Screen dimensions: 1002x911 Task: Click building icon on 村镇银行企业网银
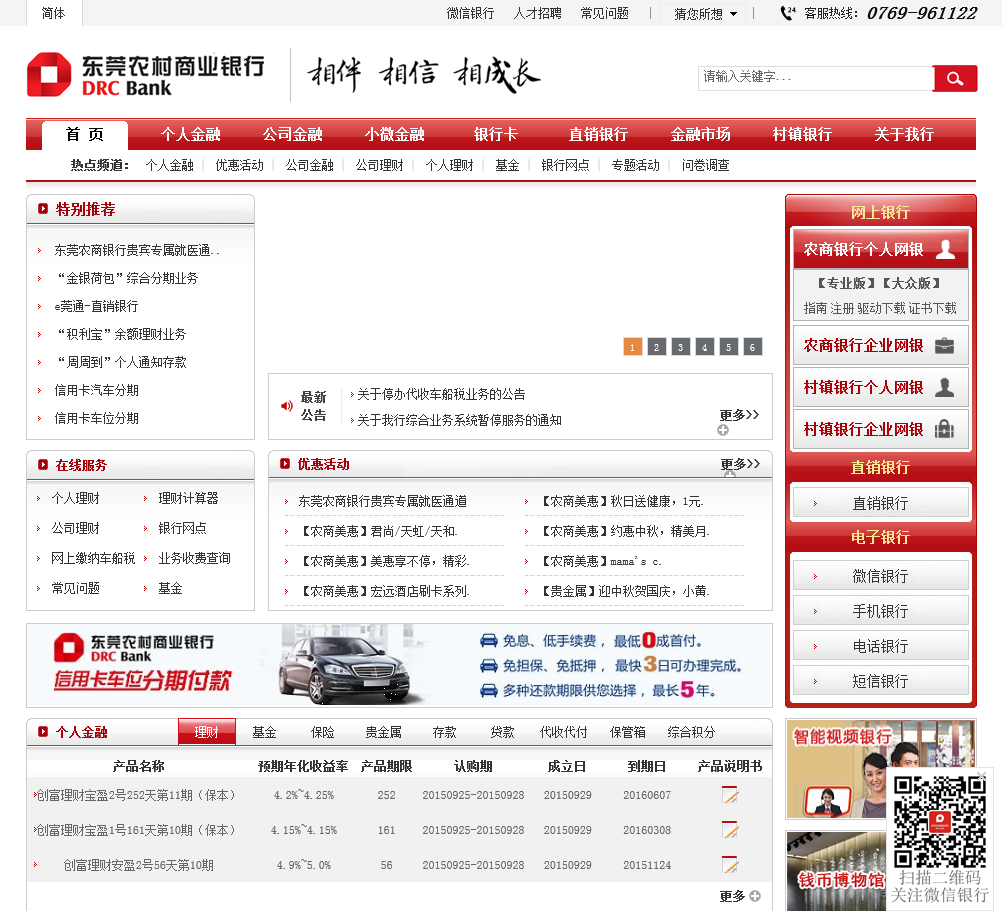click(x=944, y=429)
